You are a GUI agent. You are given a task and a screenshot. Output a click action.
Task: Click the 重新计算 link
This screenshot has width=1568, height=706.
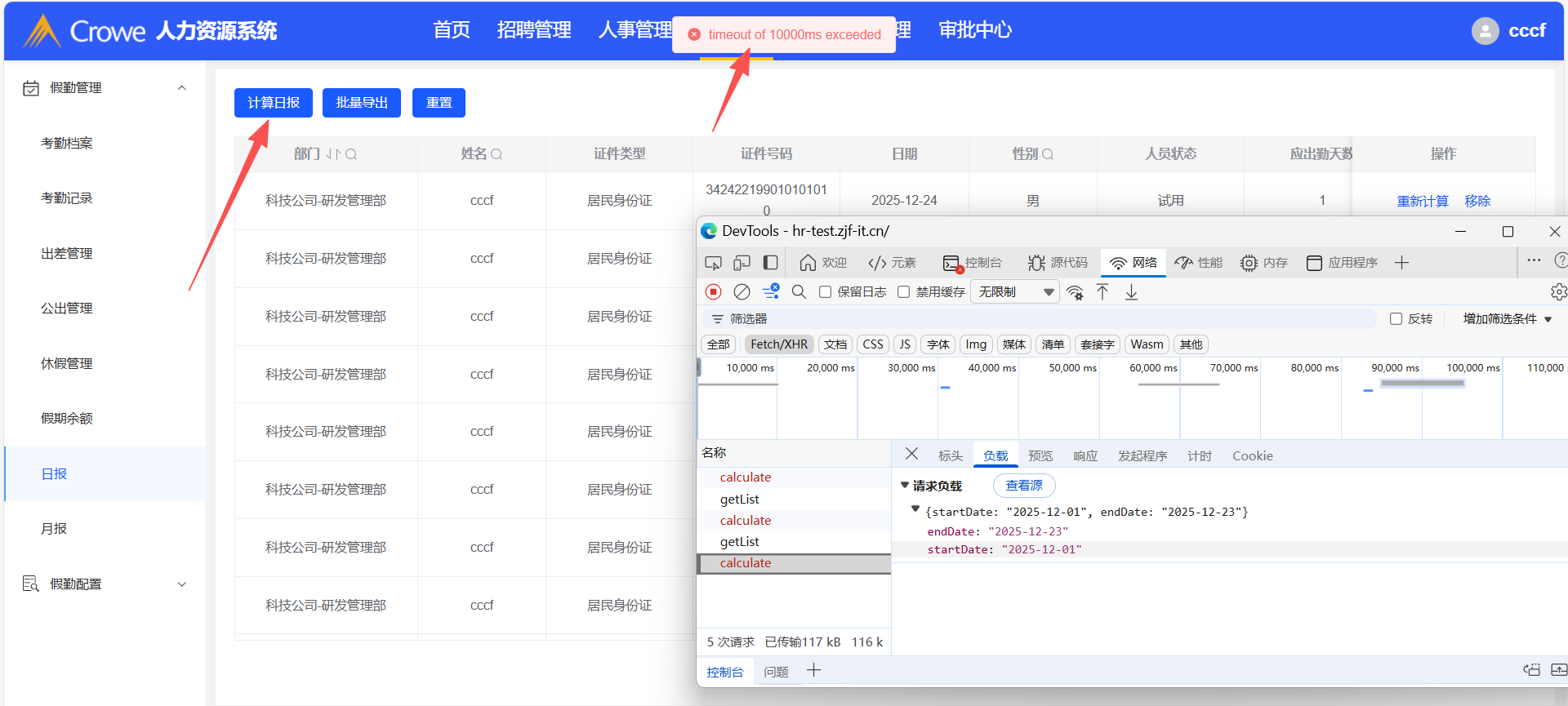click(1422, 202)
